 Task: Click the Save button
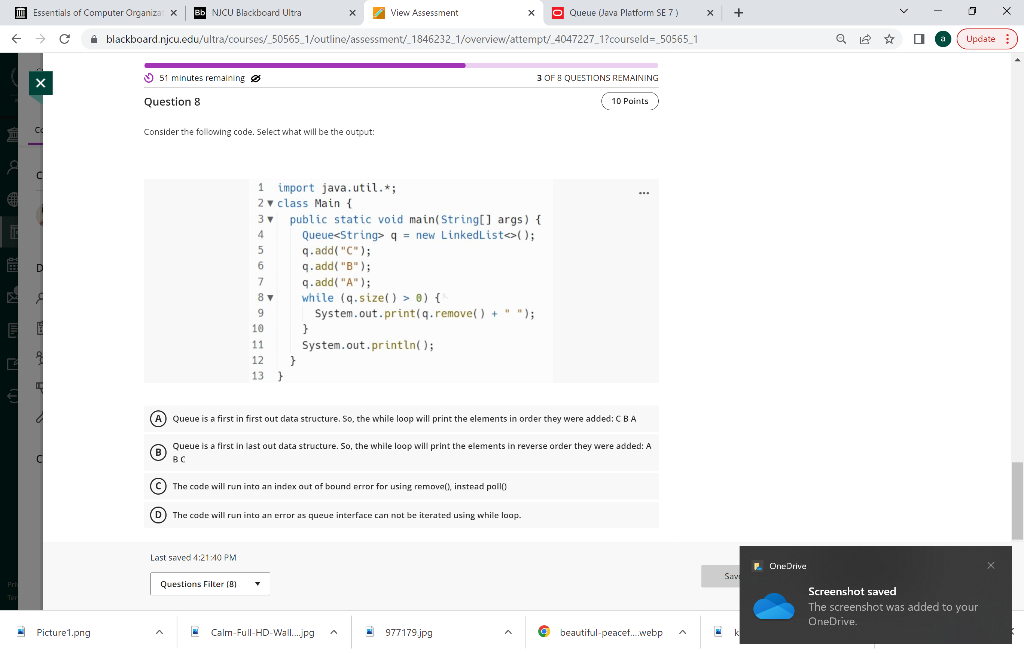tap(727, 576)
